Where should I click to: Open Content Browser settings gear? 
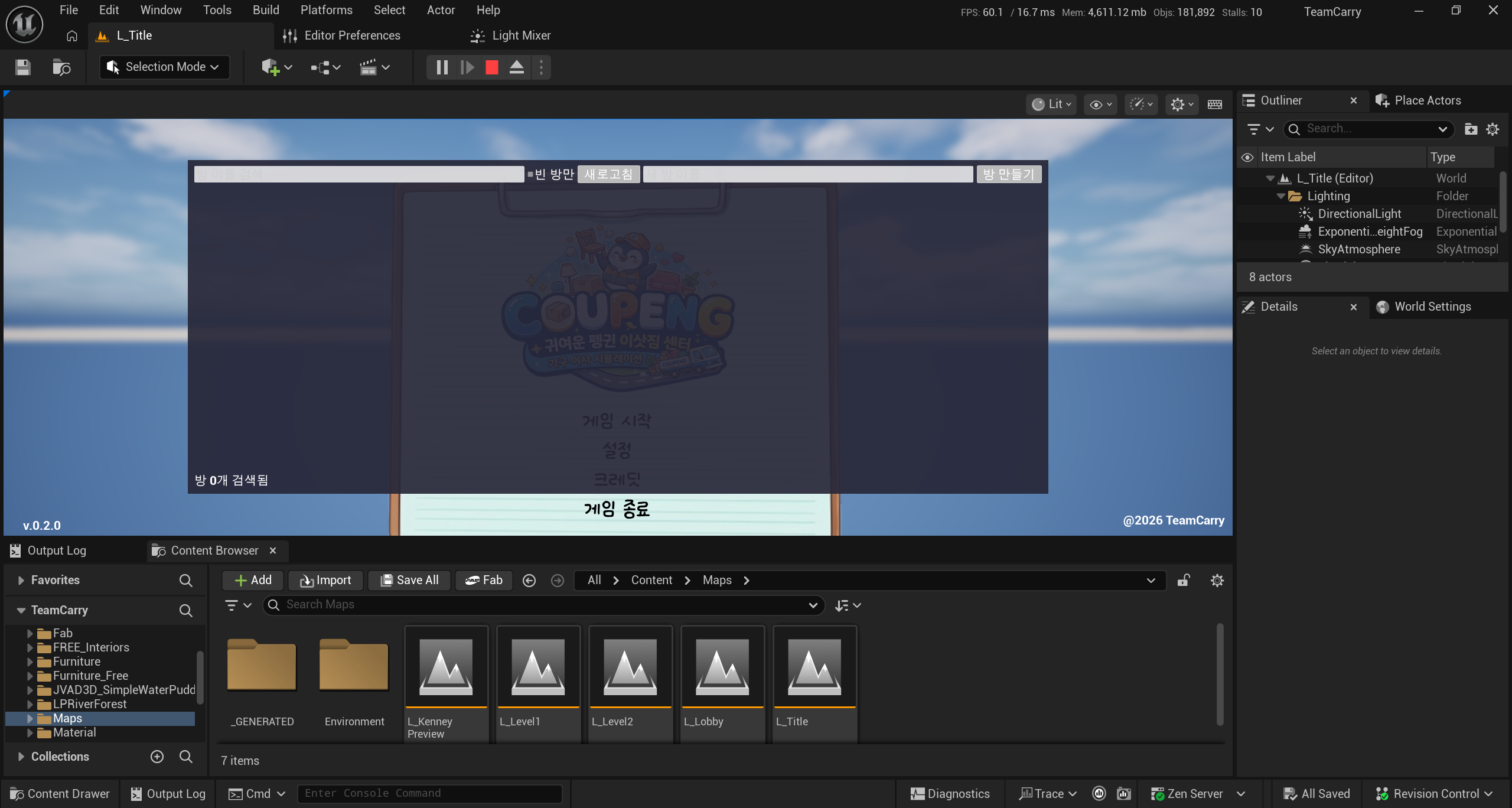(1217, 581)
